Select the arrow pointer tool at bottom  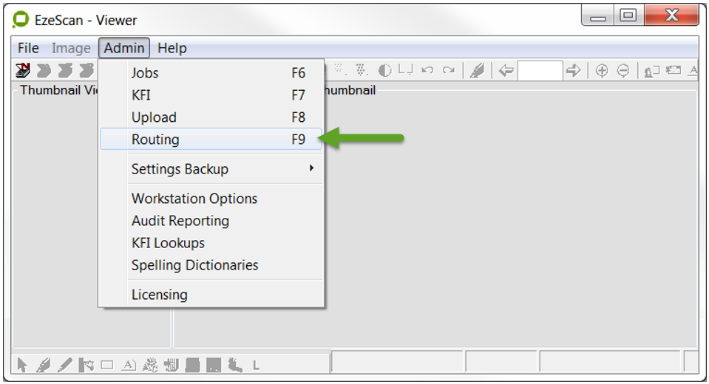(x=21, y=365)
